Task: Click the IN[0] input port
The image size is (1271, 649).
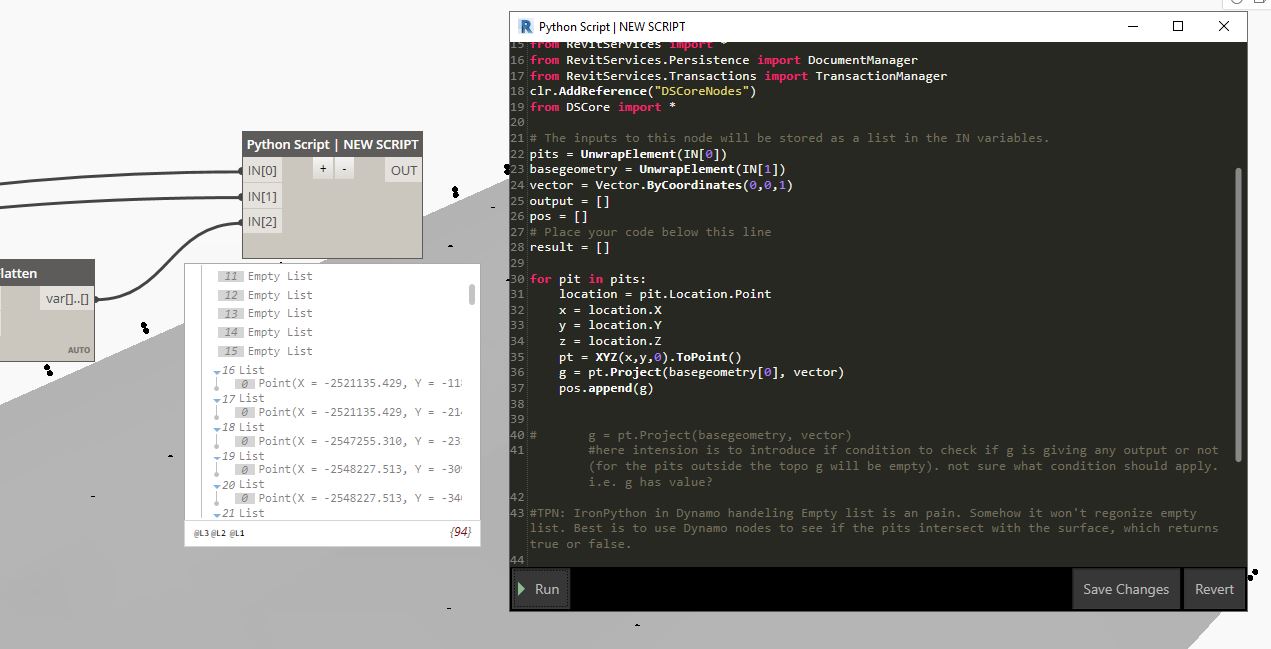Action: (x=263, y=170)
